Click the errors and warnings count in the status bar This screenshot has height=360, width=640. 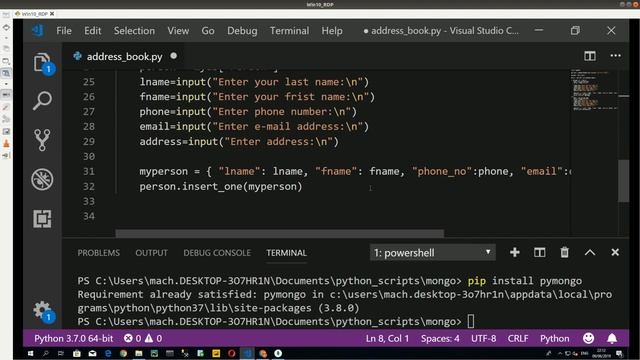point(143,338)
